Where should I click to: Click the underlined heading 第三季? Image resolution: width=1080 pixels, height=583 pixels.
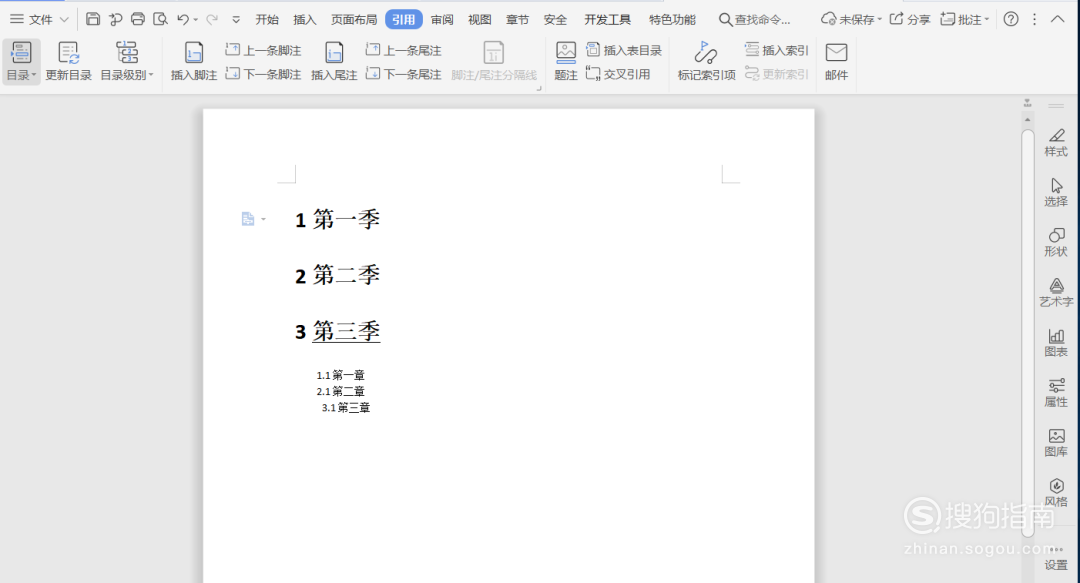click(x=338, y=331)
